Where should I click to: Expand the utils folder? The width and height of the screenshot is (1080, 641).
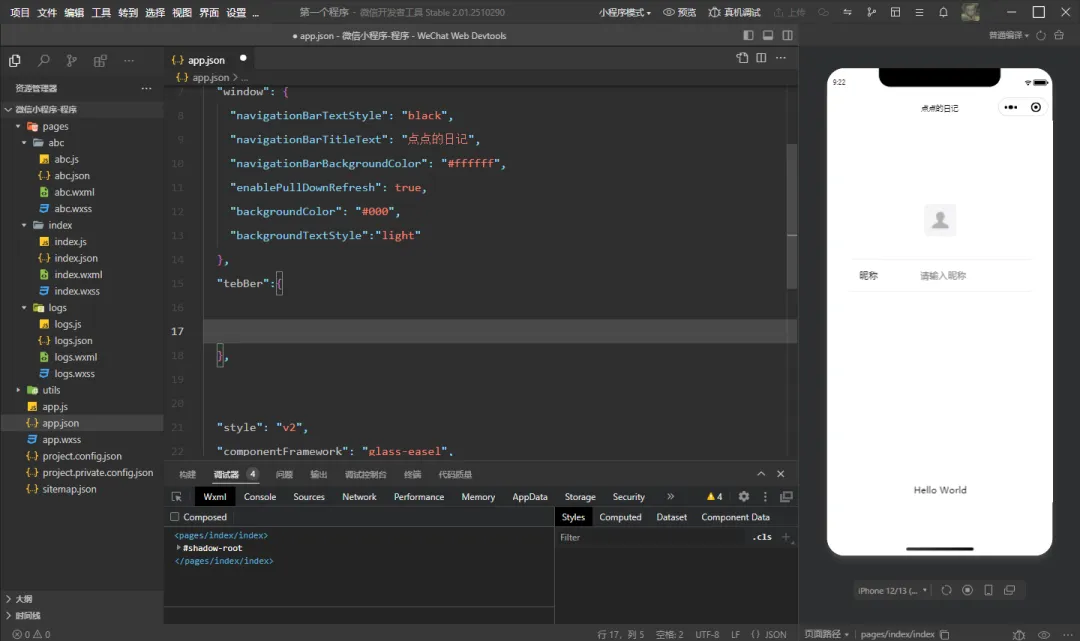(x=18, y=390)
